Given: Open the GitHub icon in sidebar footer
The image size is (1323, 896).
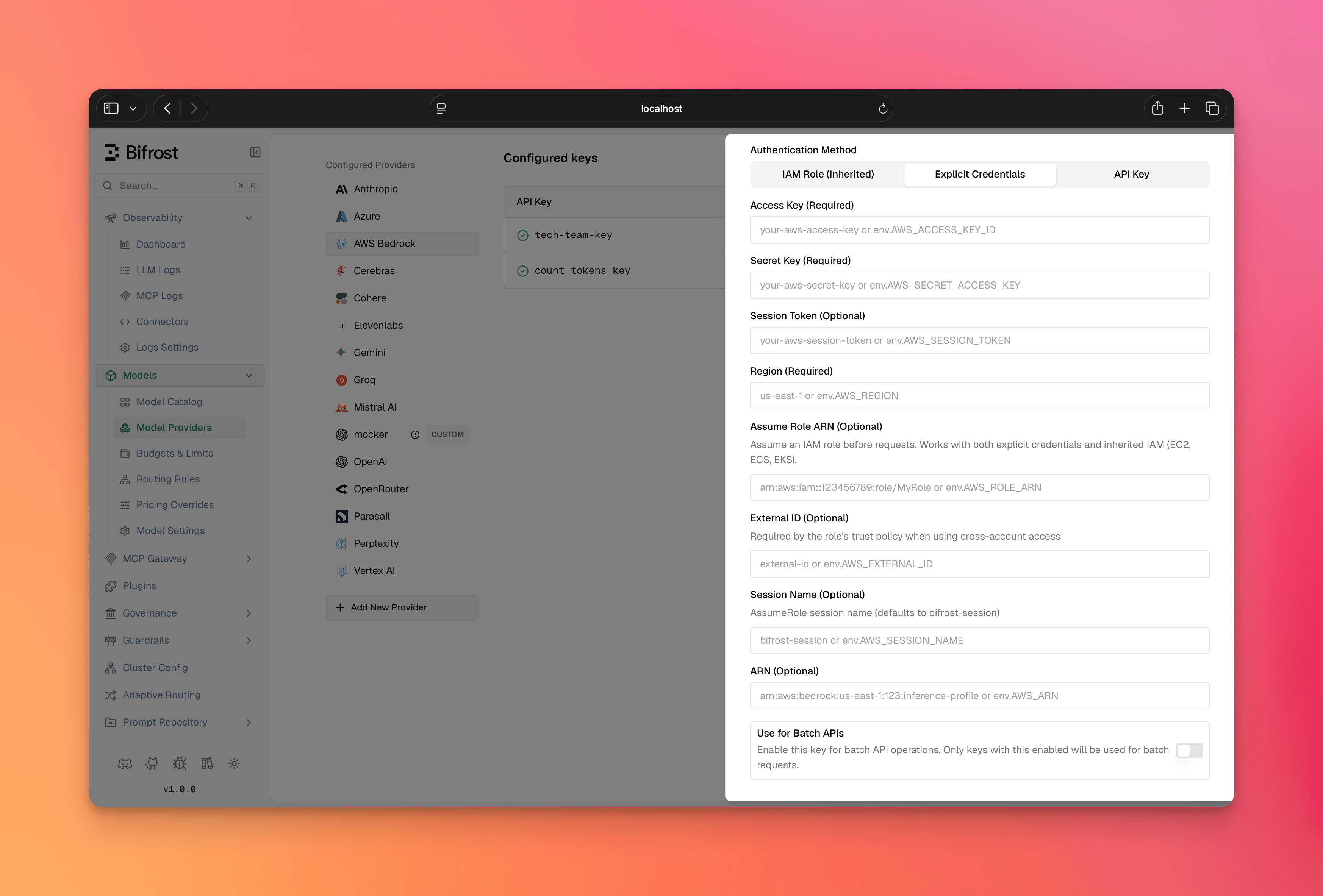Looking at the screenshot, I should (x=152, y=763).
